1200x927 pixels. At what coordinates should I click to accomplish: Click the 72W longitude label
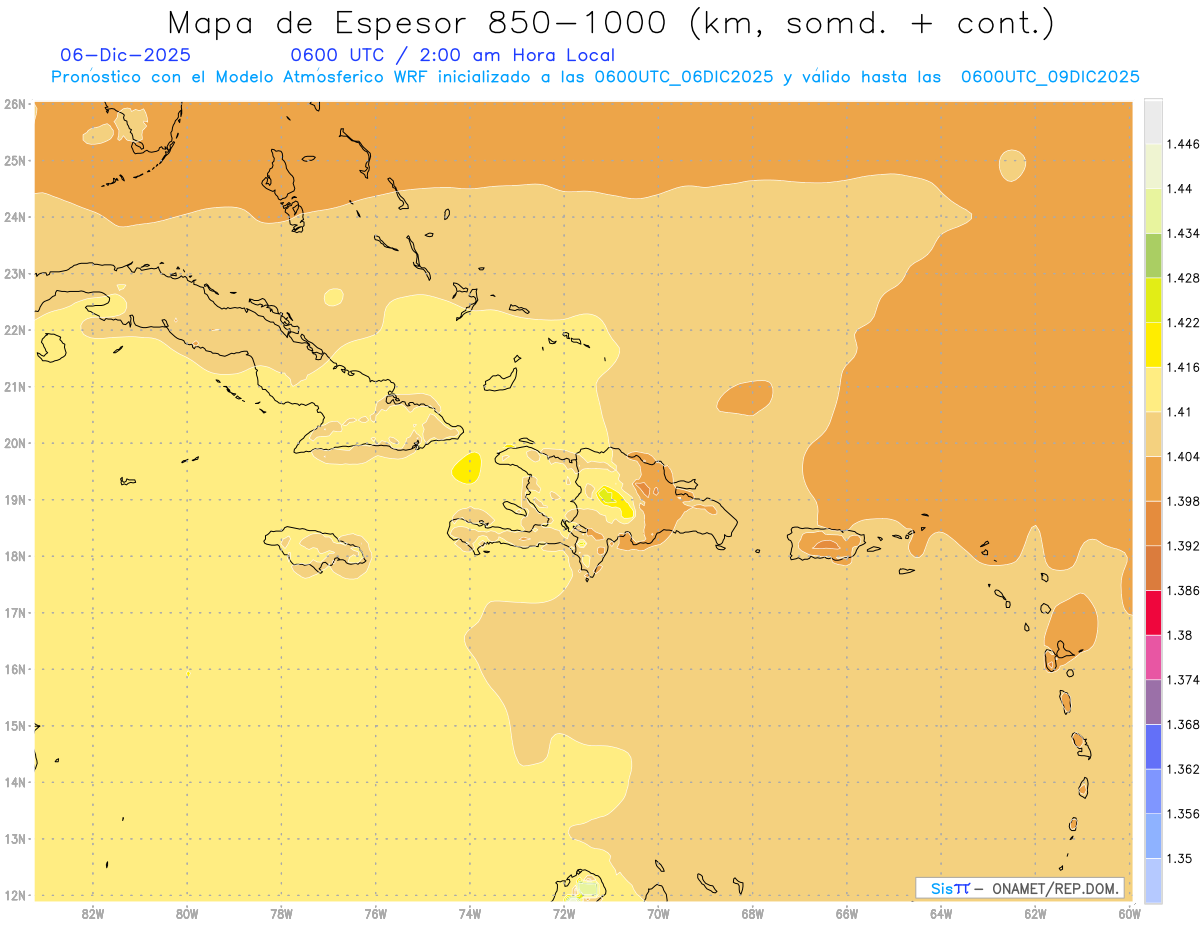(x=564, y=914)
